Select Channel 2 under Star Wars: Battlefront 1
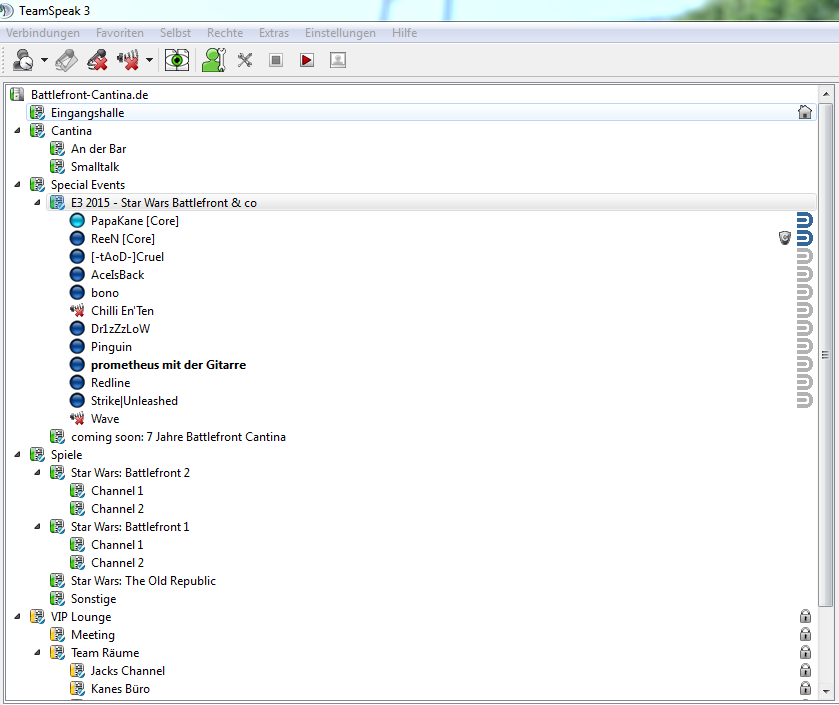Viewport: 839px width, 705px height. 117,563
